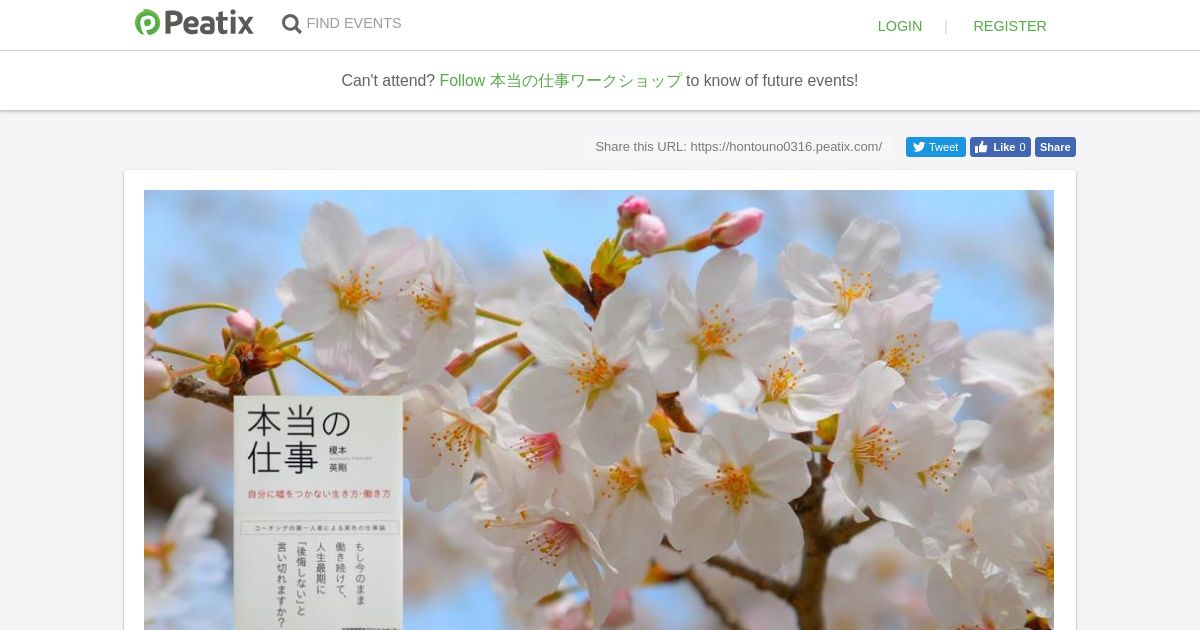Open the REGISTER link
This screenshot has height=630, width=1200.
(x=1010, y=26)
